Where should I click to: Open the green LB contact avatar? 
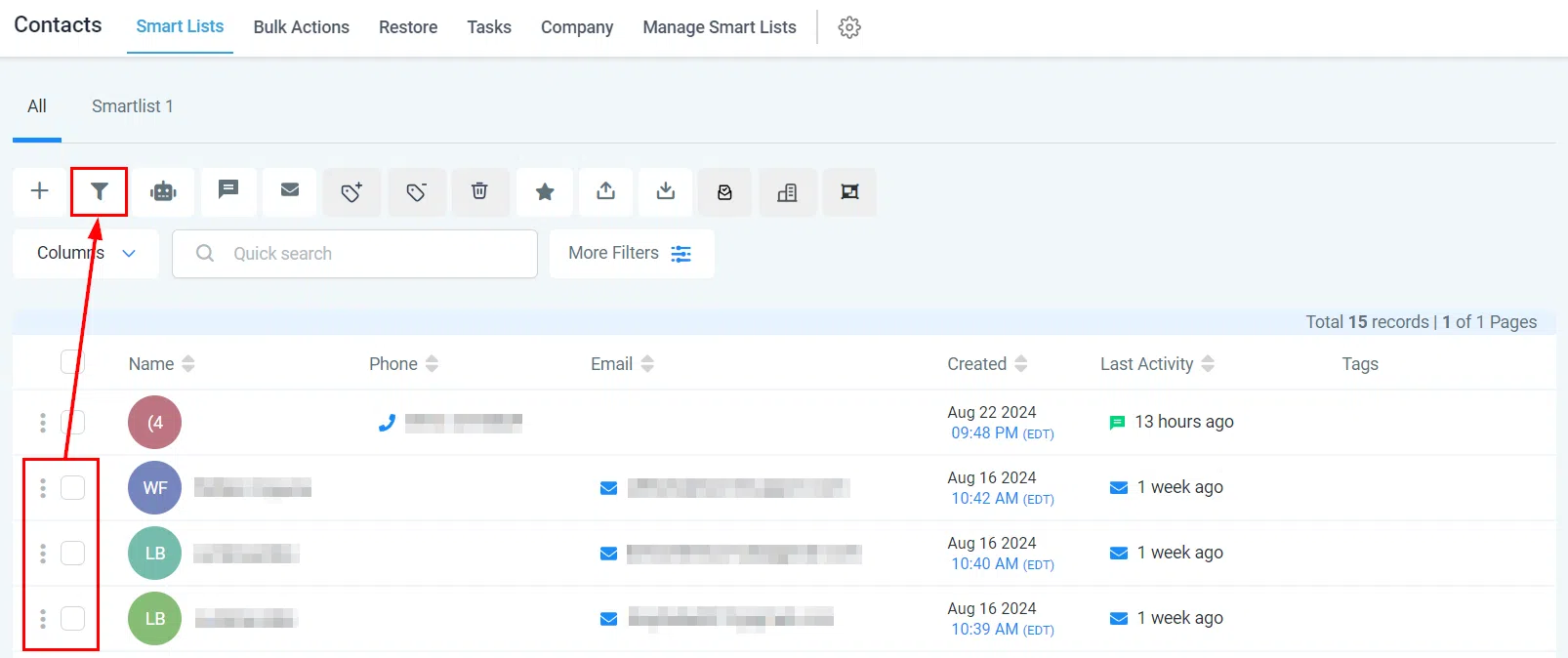tap(154, 618)
